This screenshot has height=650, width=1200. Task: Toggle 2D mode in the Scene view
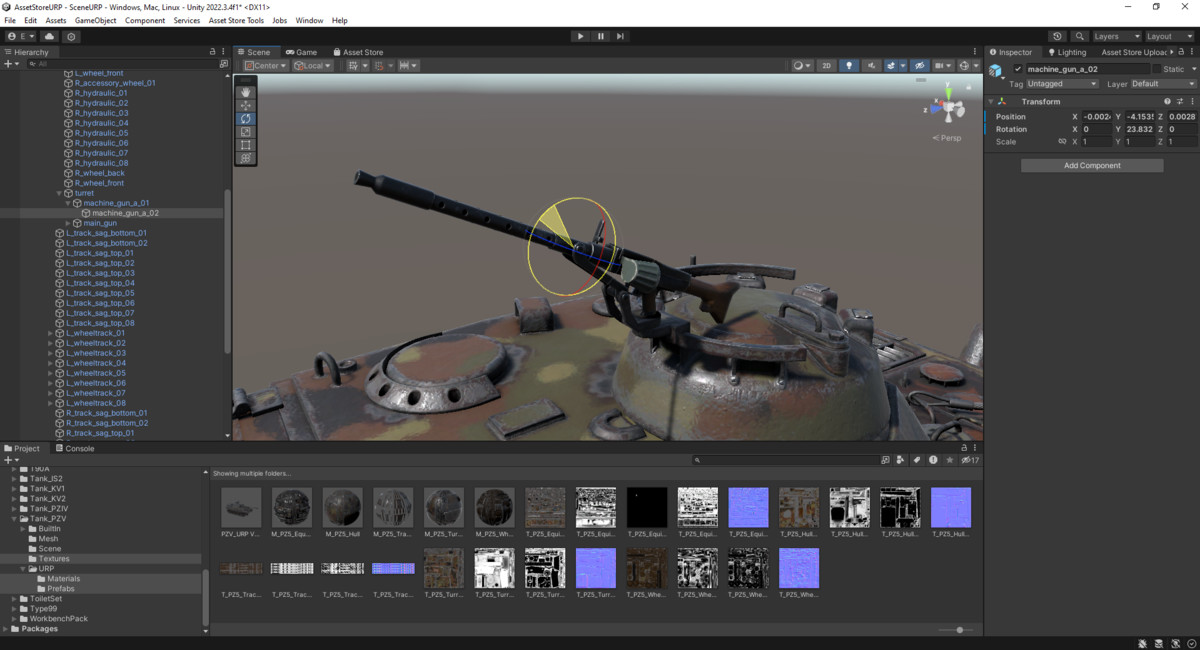(x=826, y=64)
